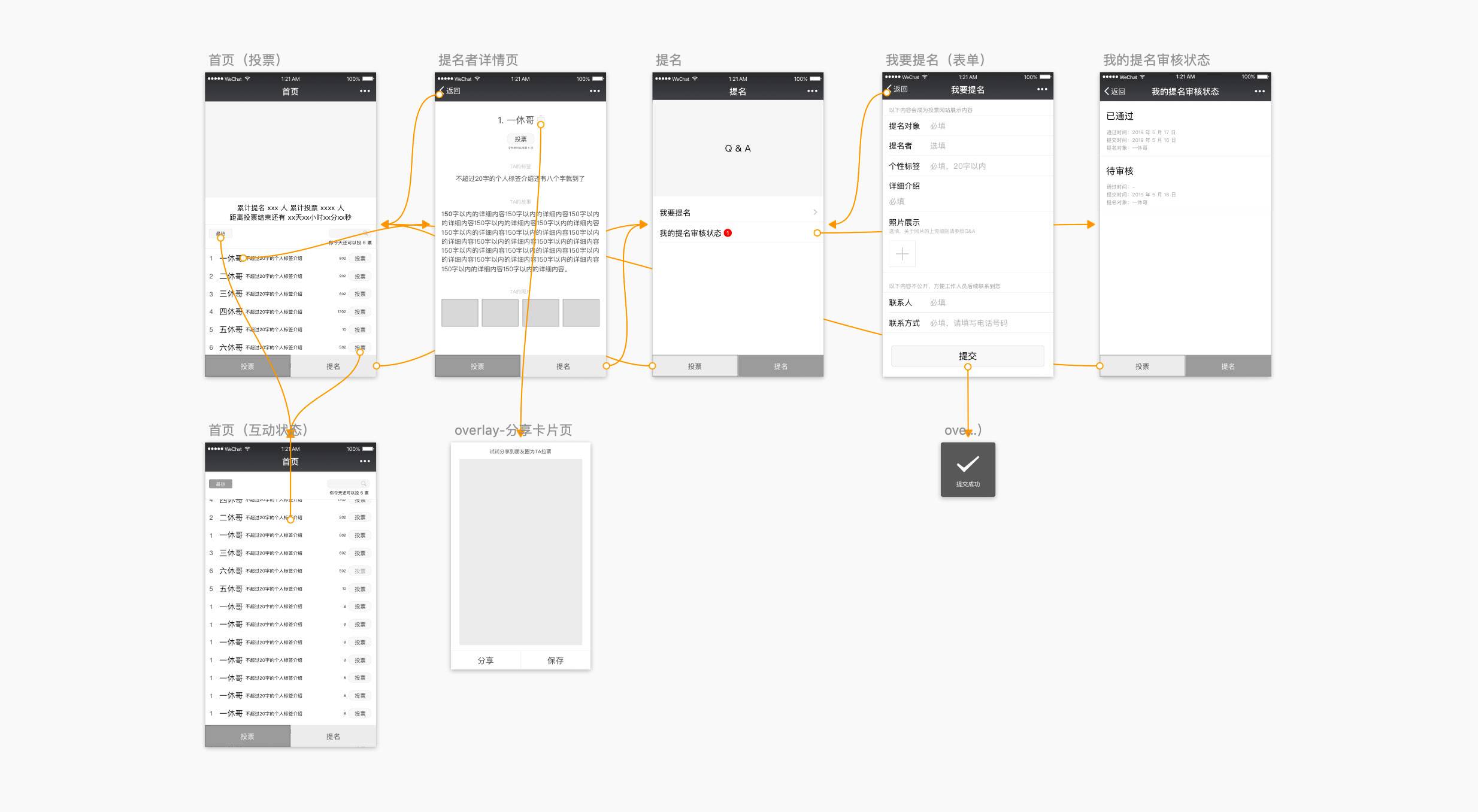Click the checkmark on the 提交成功 overlay
This screenshot has height=812, width=1478.
click(968, 464)
